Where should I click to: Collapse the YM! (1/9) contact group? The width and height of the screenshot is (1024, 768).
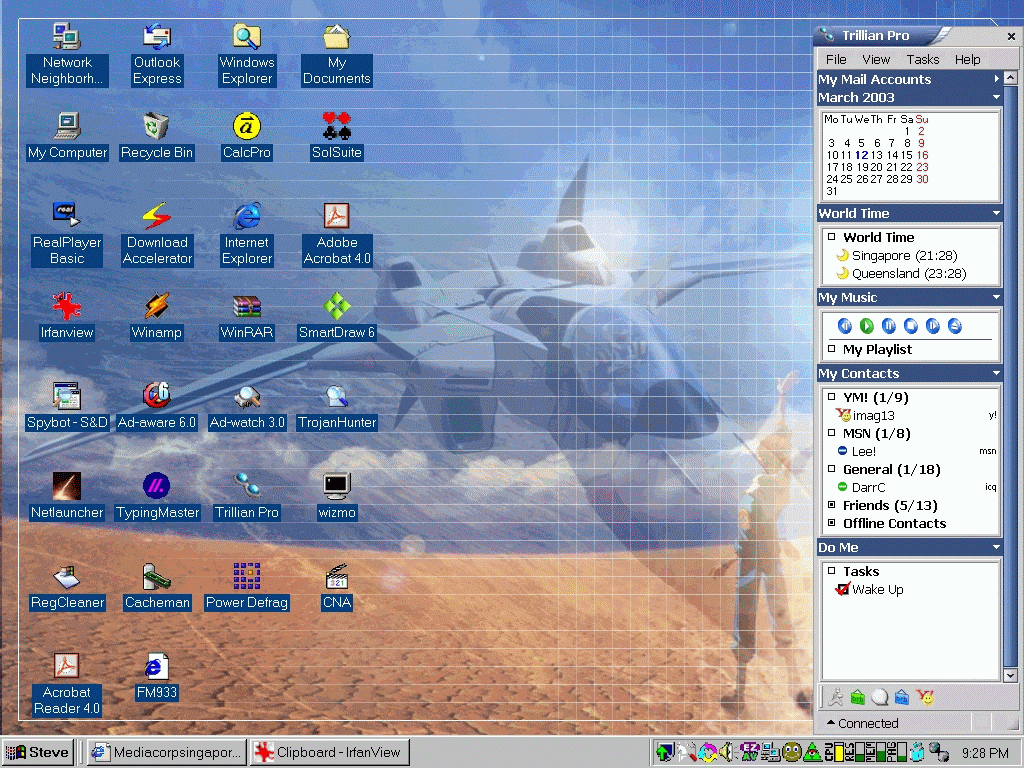[x=831, y=396]
